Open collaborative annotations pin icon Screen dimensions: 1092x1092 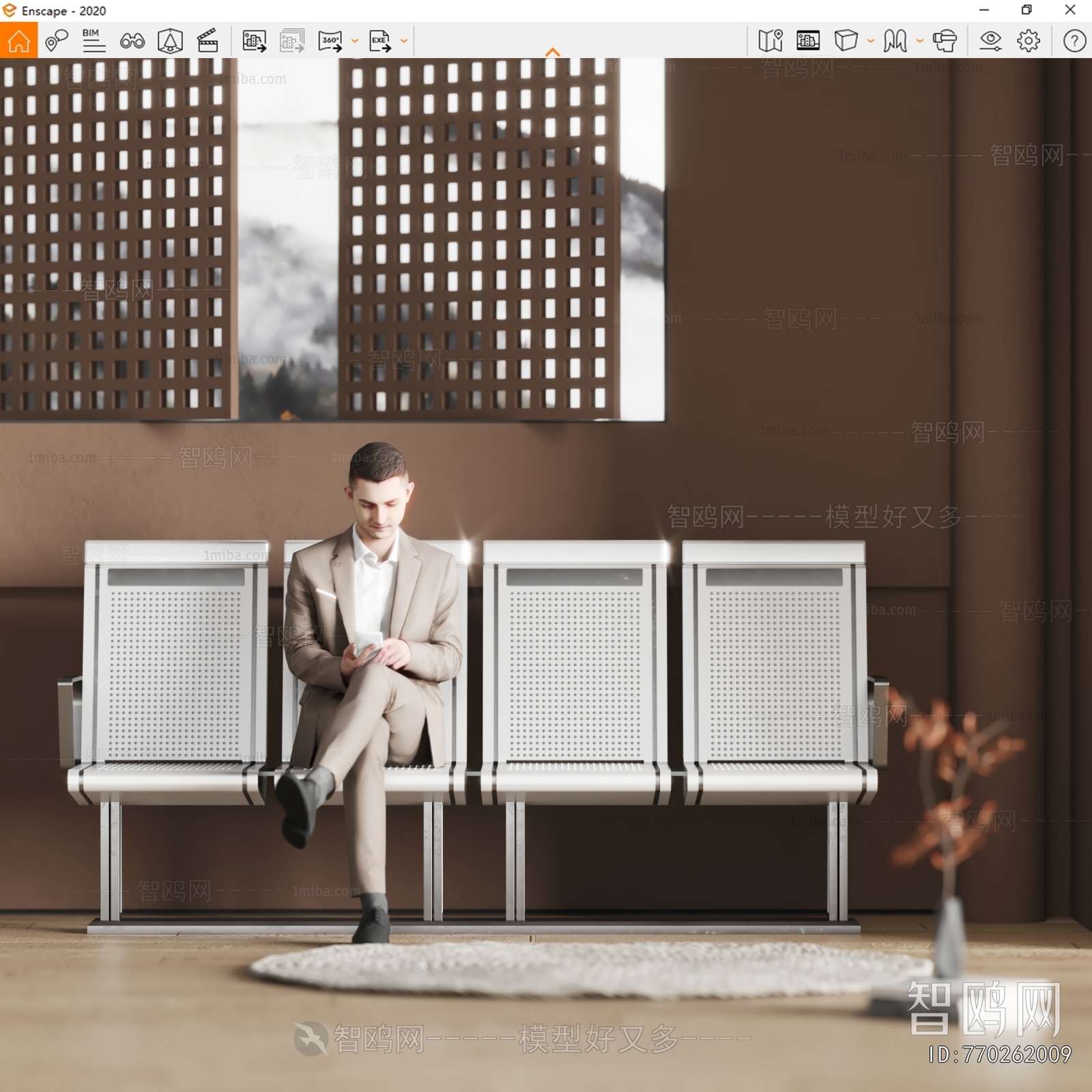pyautogui.click(x=56, y=41)
